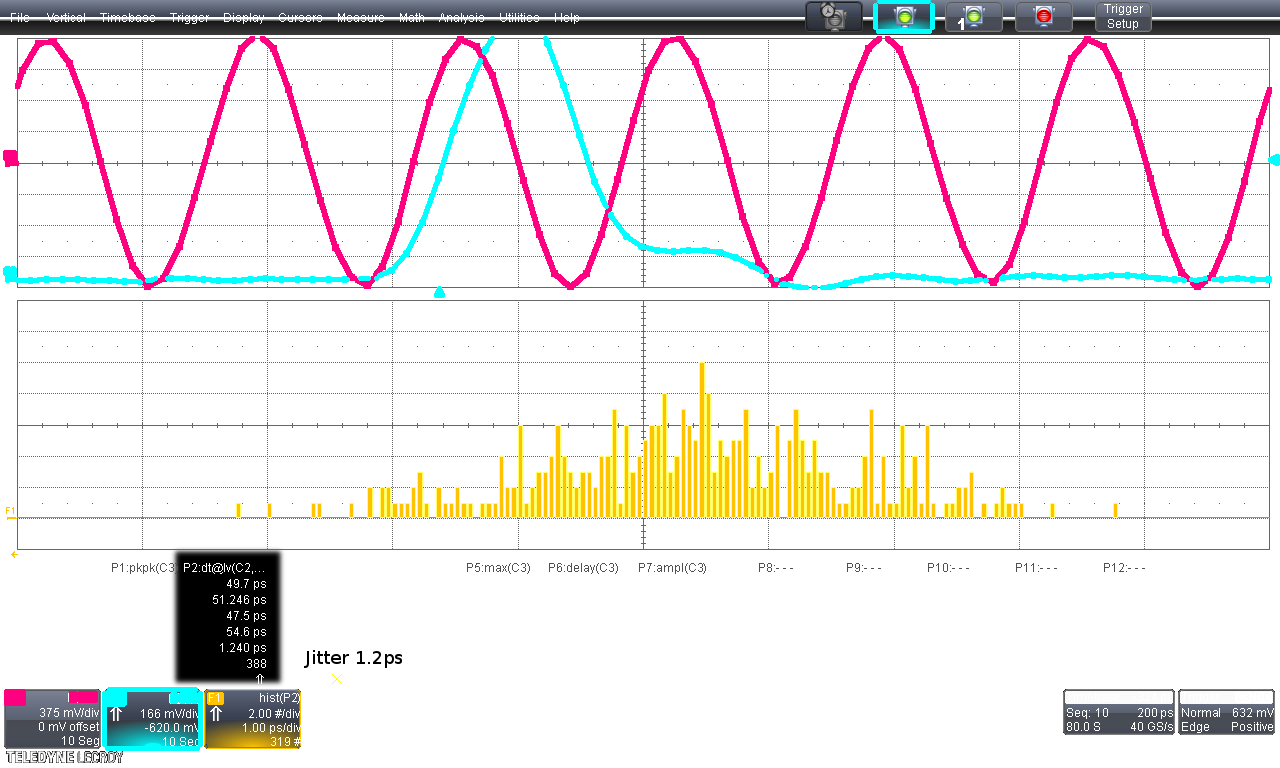The width and height of the screenshot is (1280, 768).
Task: Select the empty P12 measurement slot
Action: [x=1124, y=568]
